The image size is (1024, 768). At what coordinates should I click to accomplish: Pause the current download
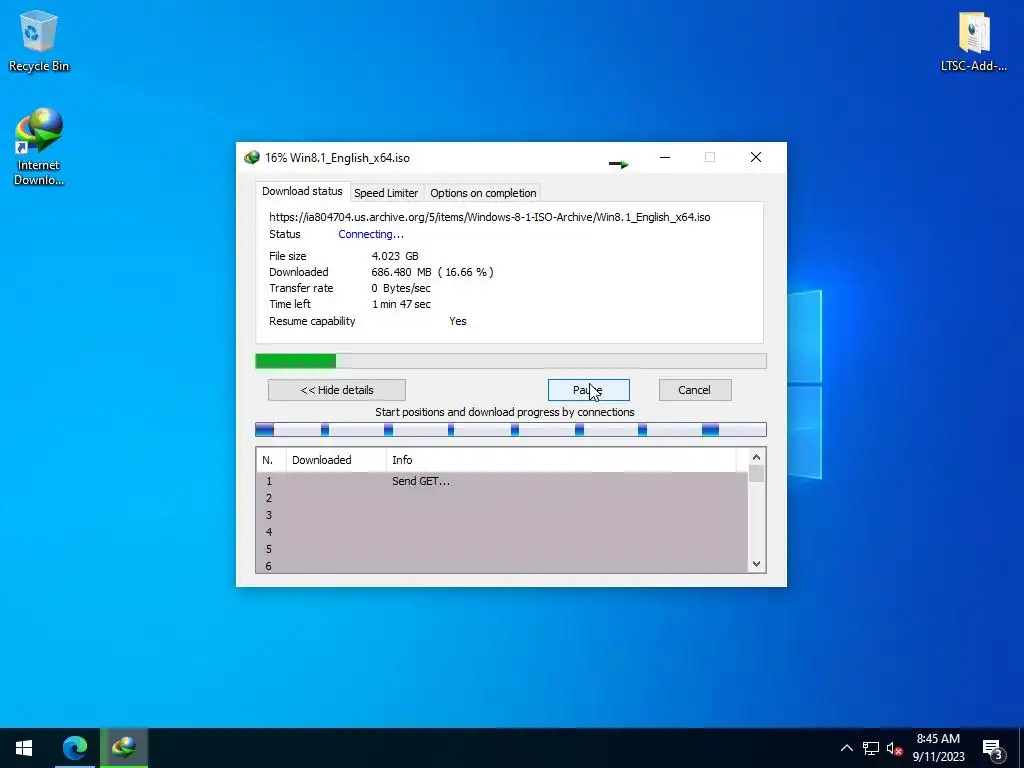(588, 390)
